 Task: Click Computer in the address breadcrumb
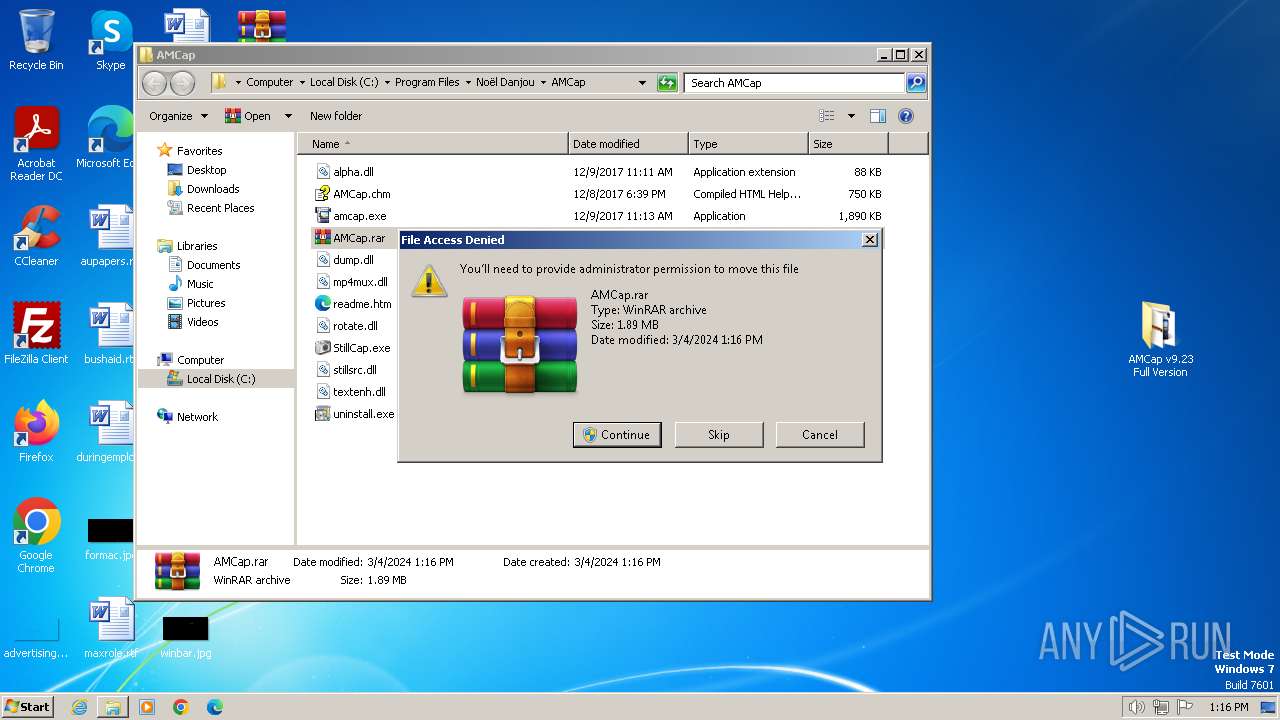point(270,83)
